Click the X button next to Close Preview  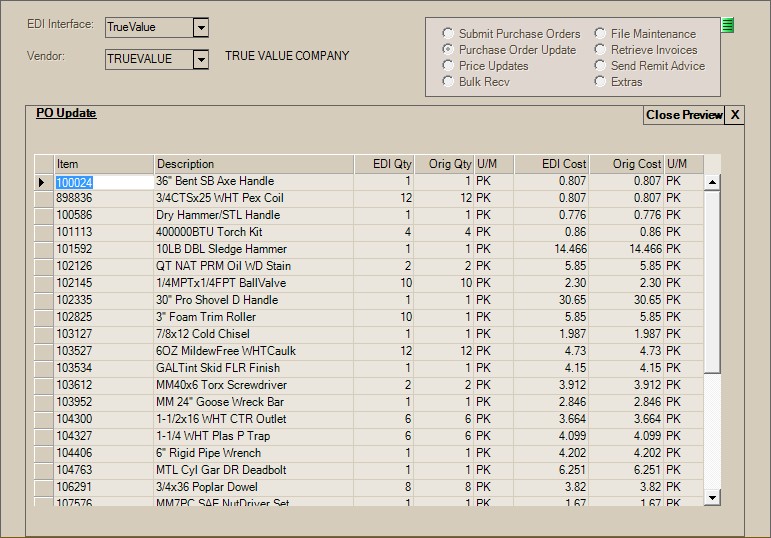coord(735,115)
